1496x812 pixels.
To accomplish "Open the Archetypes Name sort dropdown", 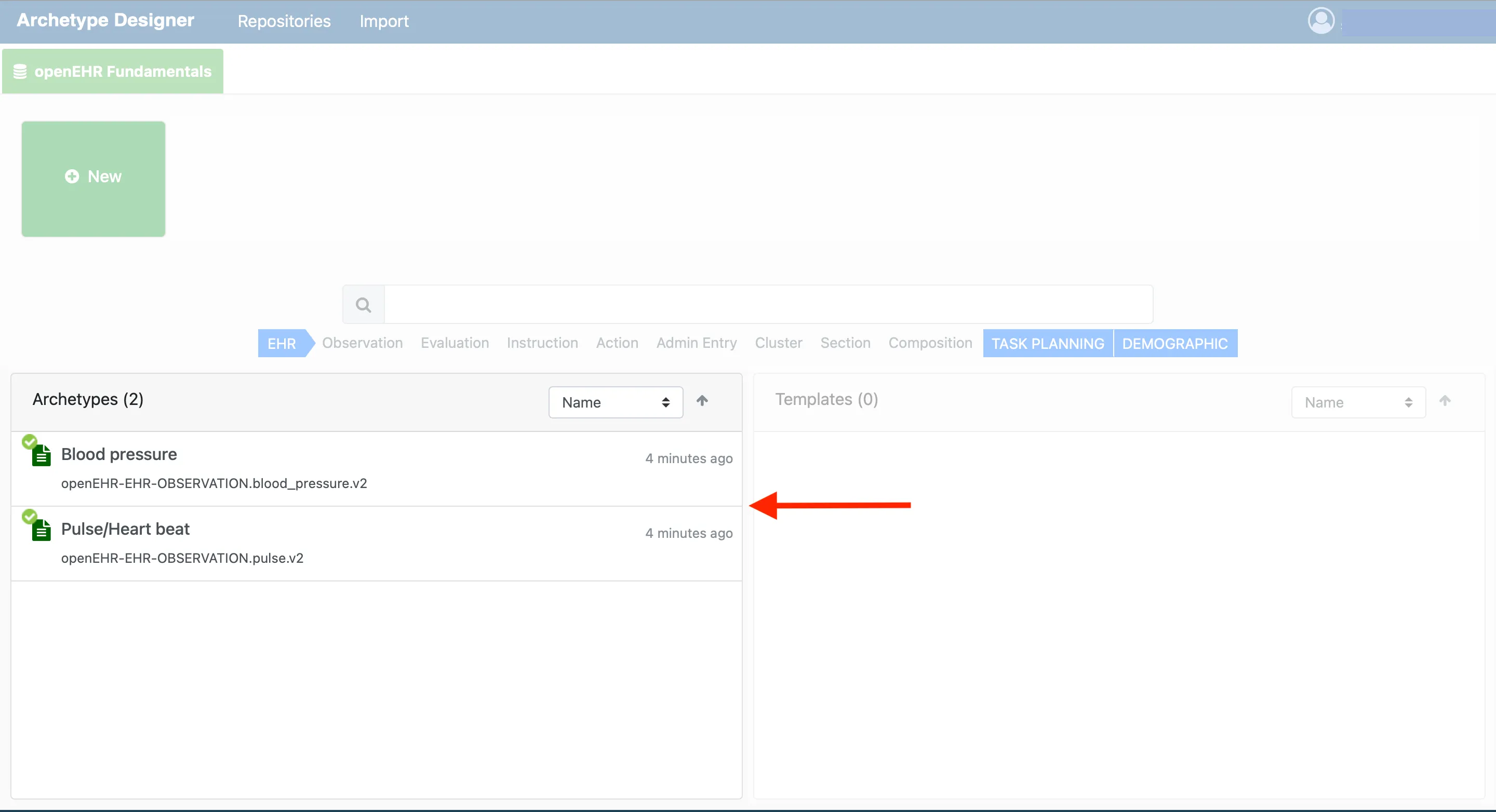I will click(615, 402).
